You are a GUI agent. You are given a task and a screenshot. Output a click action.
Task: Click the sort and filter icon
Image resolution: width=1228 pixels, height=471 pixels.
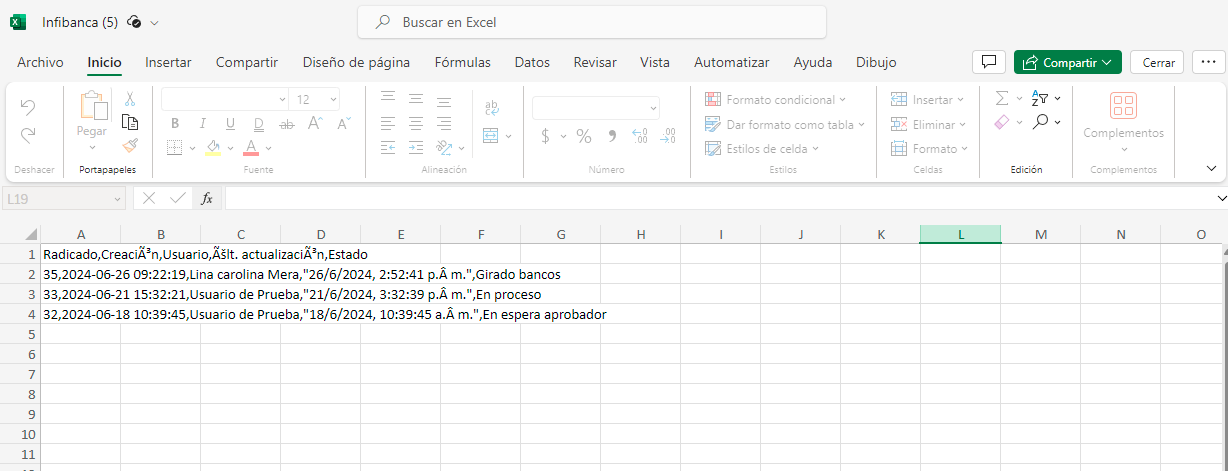(x=1040, y=98)
